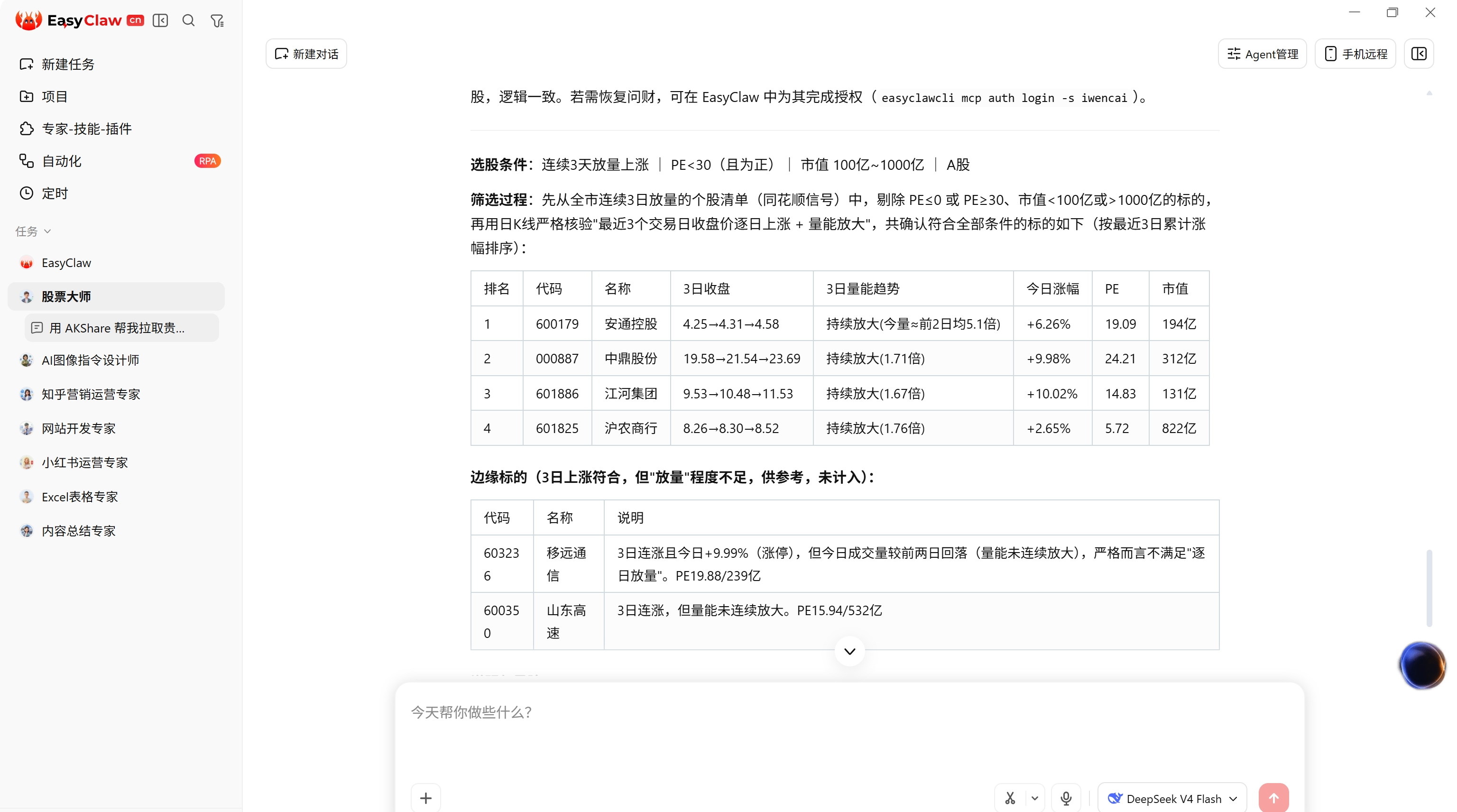The image size is (1457, 812).
Task: Click the scissors tool icon
Action: (1010, 798)
